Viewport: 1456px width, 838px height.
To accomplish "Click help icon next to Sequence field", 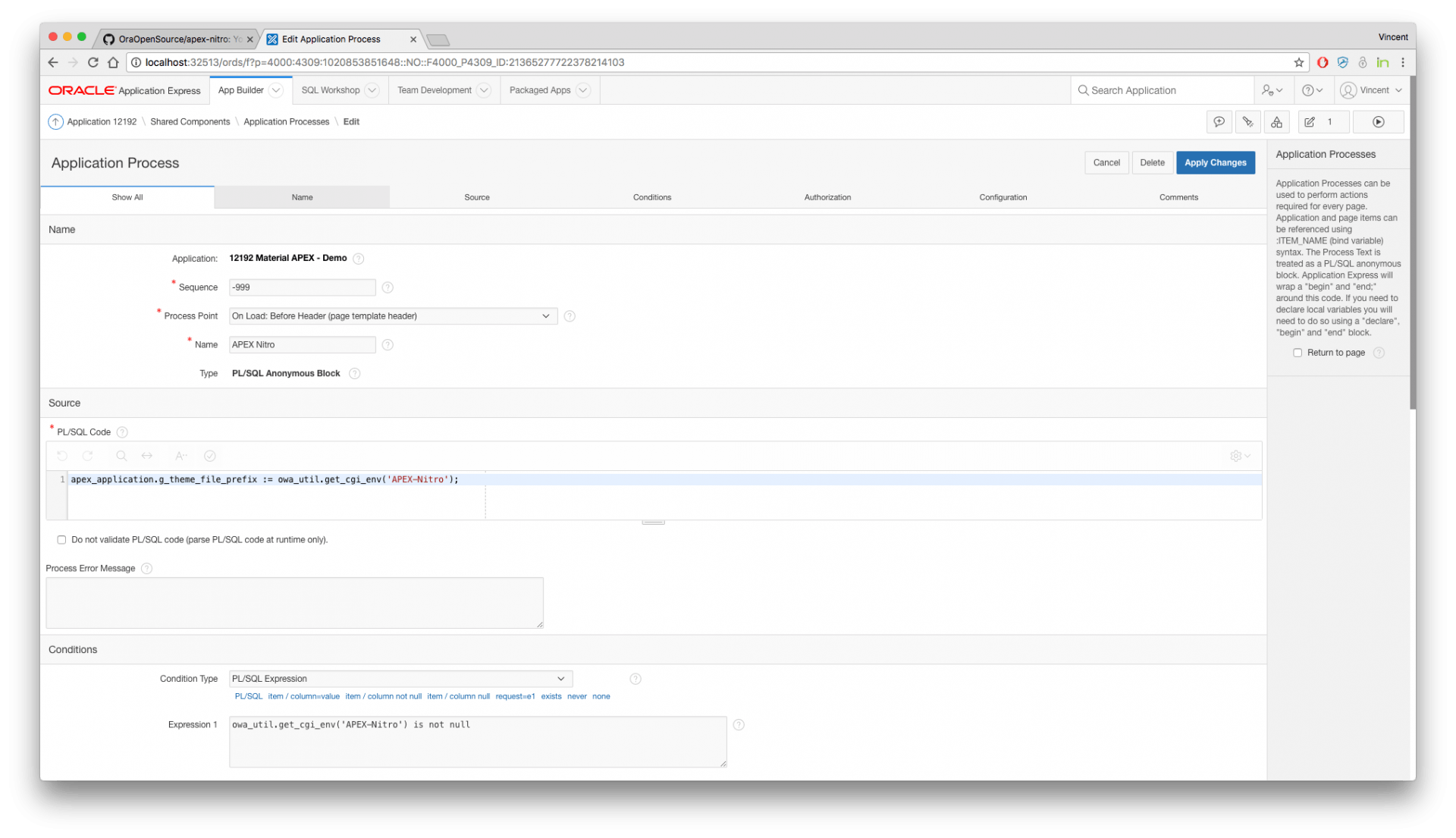I will [x=388, y=287].
